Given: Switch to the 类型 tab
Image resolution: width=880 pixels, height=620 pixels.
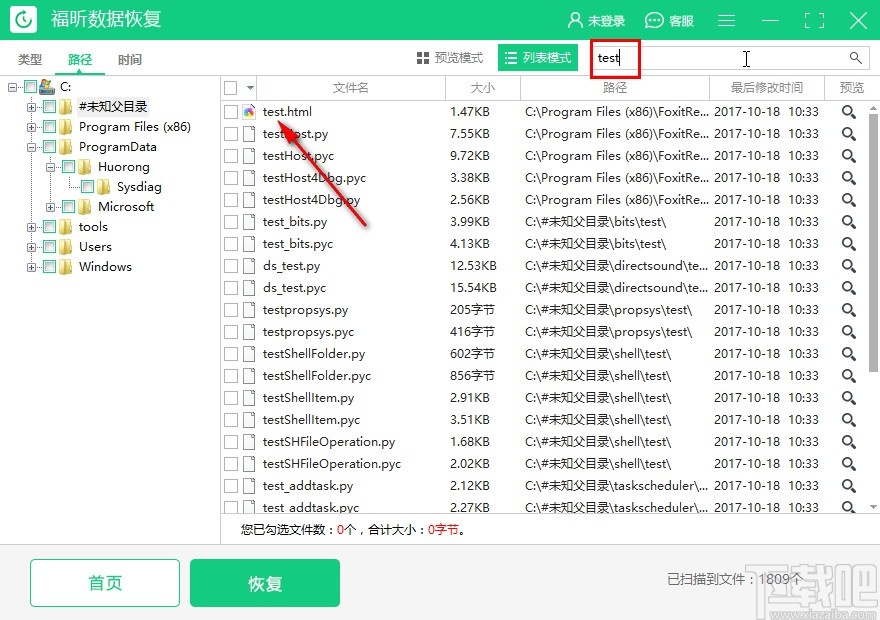Looking at the screenshot, I should coord(30,59).
